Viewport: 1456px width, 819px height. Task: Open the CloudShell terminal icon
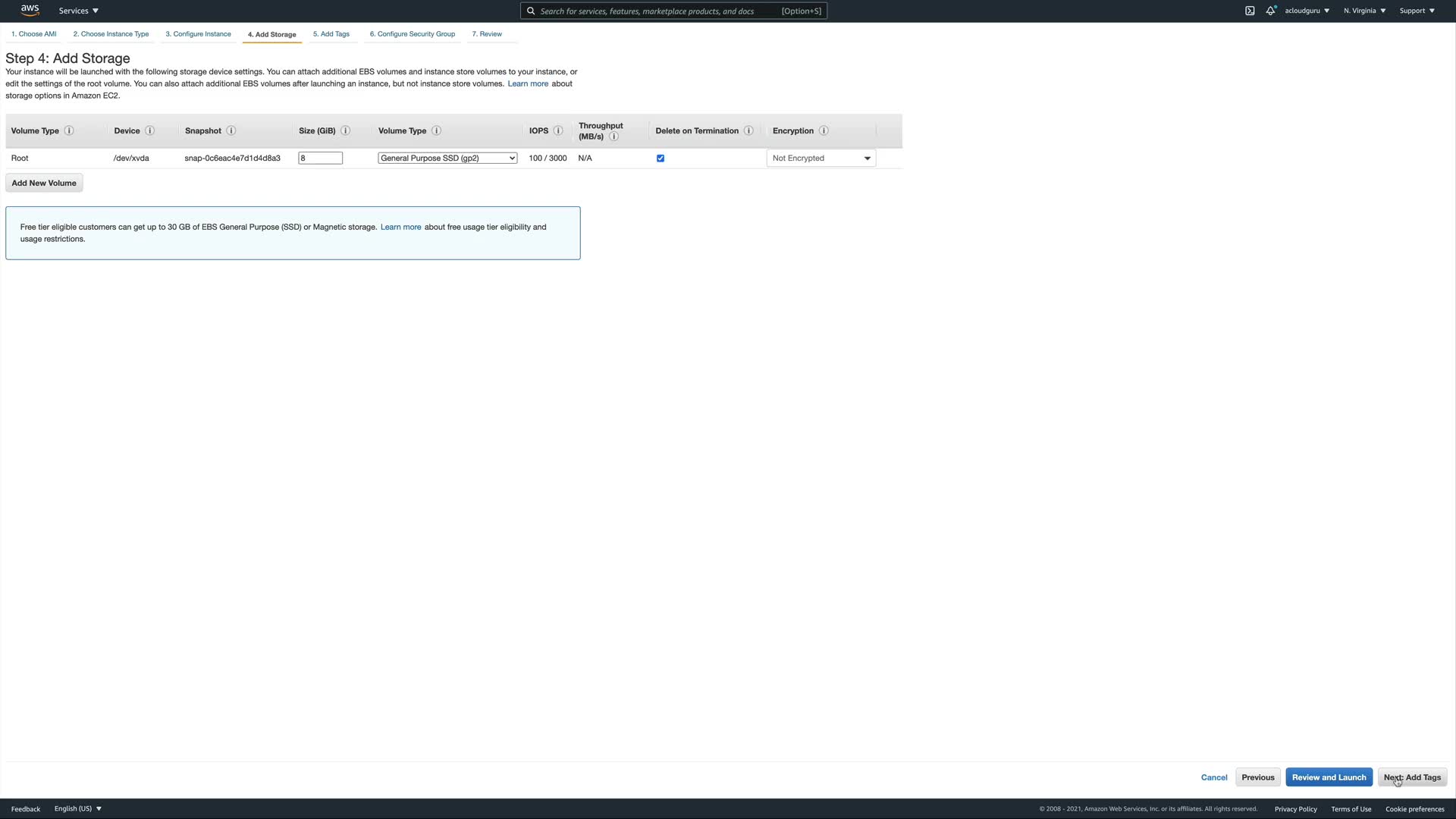[1250, 11]
